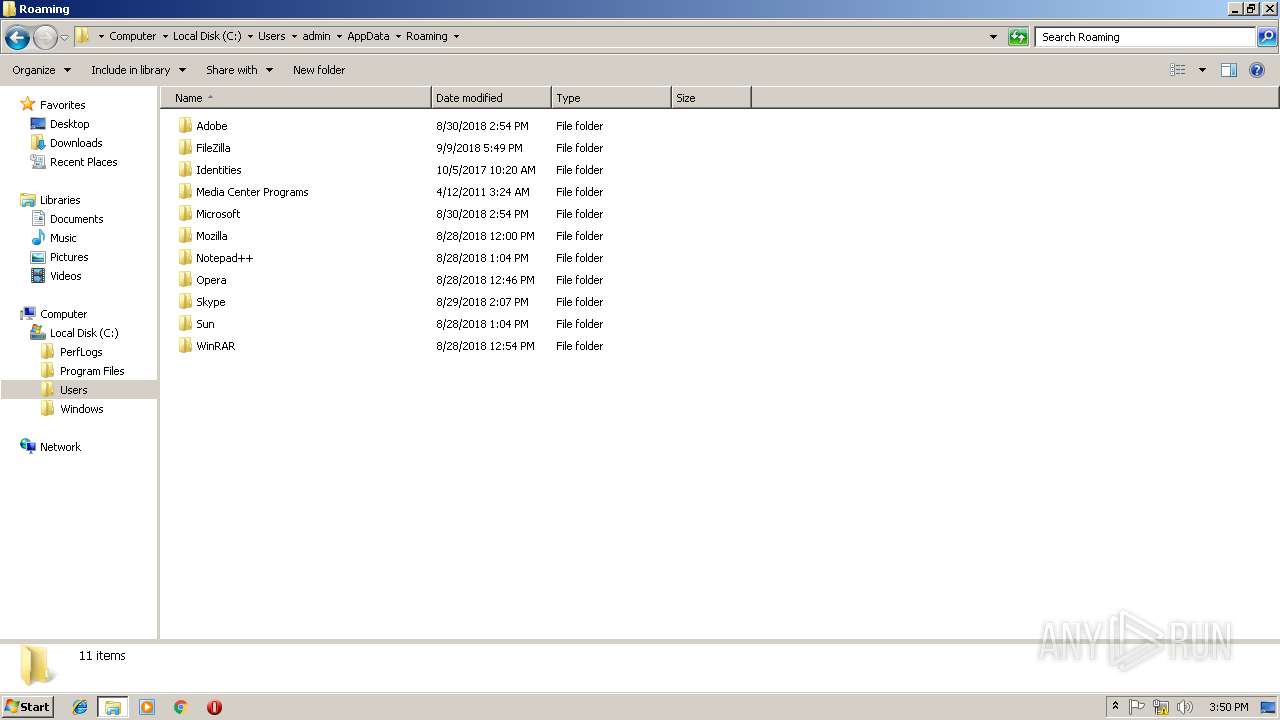The image size is (1280, 720).
Task: Open the Include in library dropdown
Action: [x=138, y=70]
